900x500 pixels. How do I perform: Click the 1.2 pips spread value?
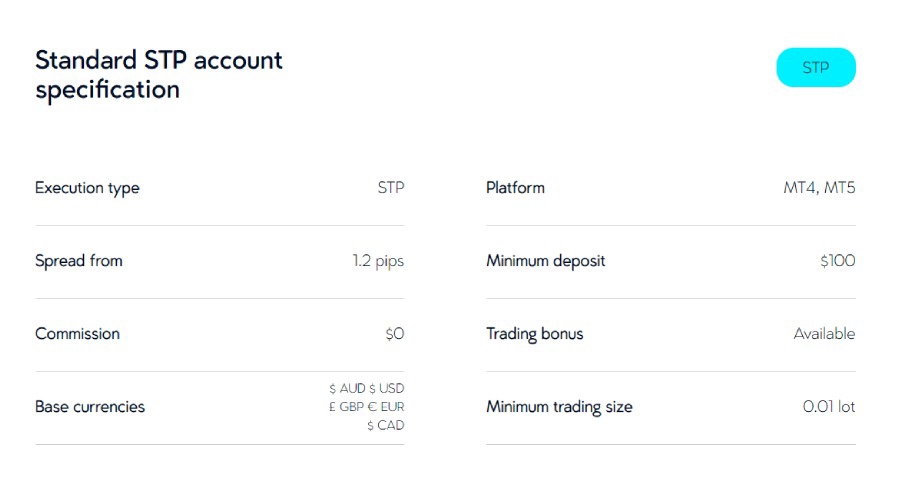coord(378,261)
